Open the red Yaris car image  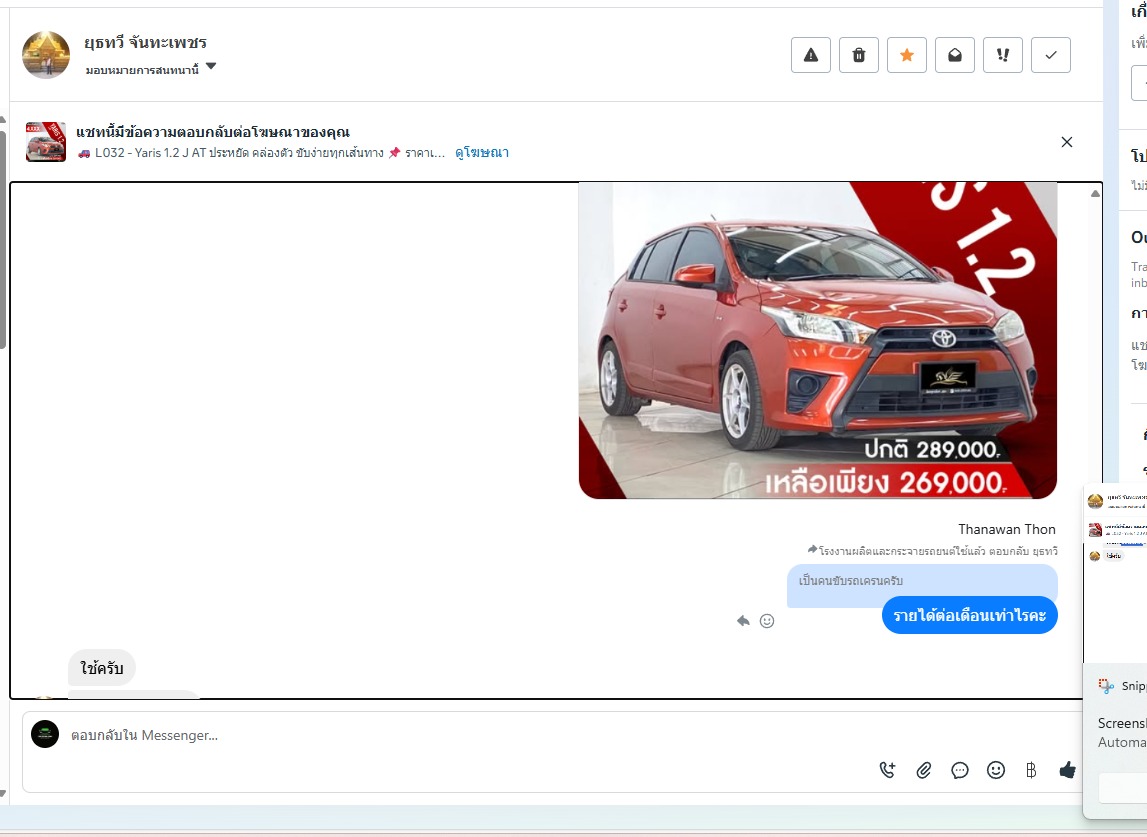817,340
